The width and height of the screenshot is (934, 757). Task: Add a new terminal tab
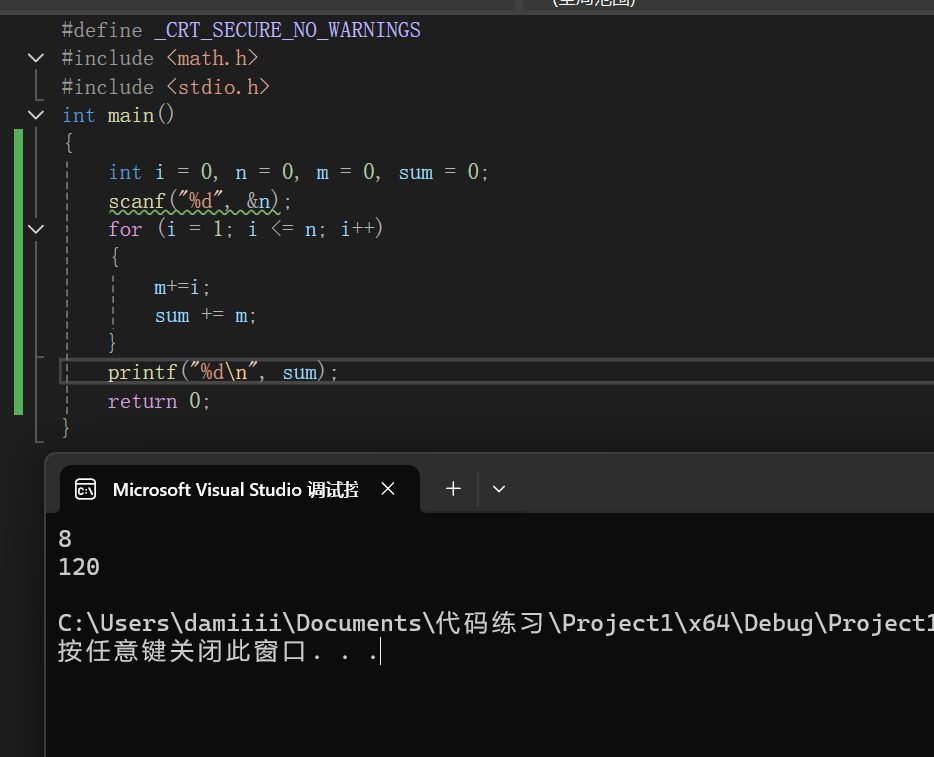pos(453,489)
